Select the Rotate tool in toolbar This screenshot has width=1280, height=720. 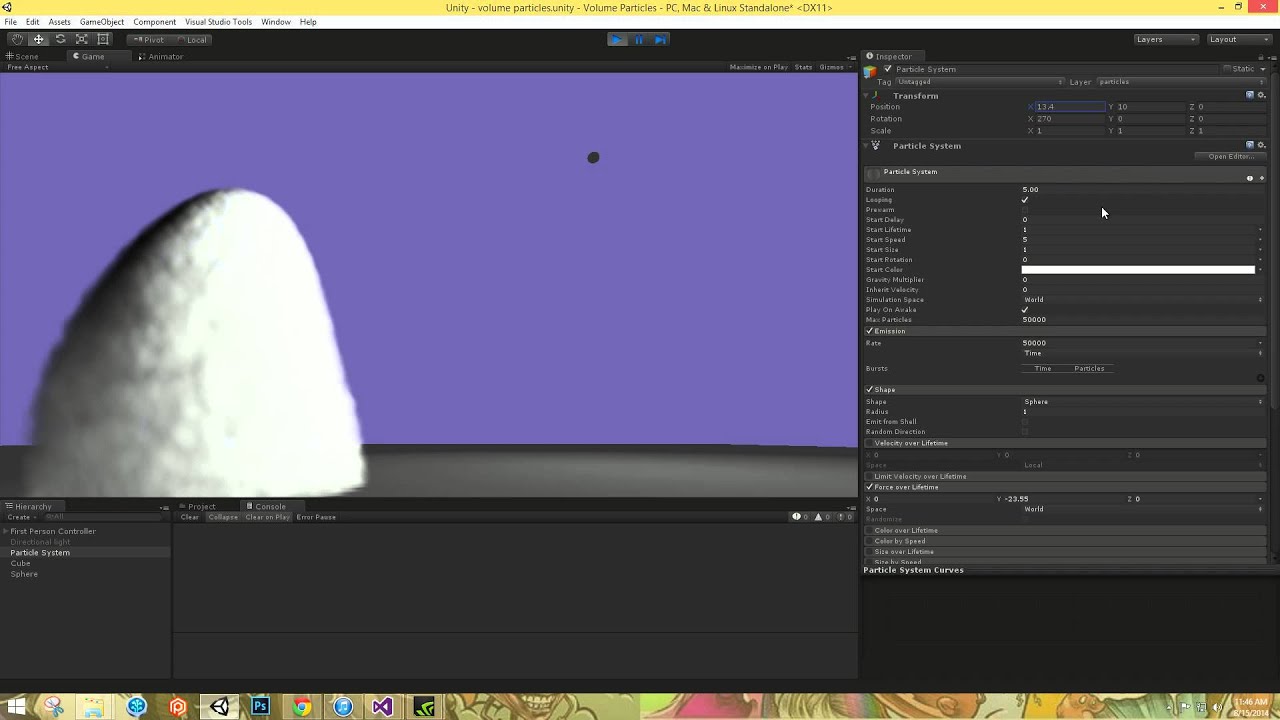tap(60, 39)
